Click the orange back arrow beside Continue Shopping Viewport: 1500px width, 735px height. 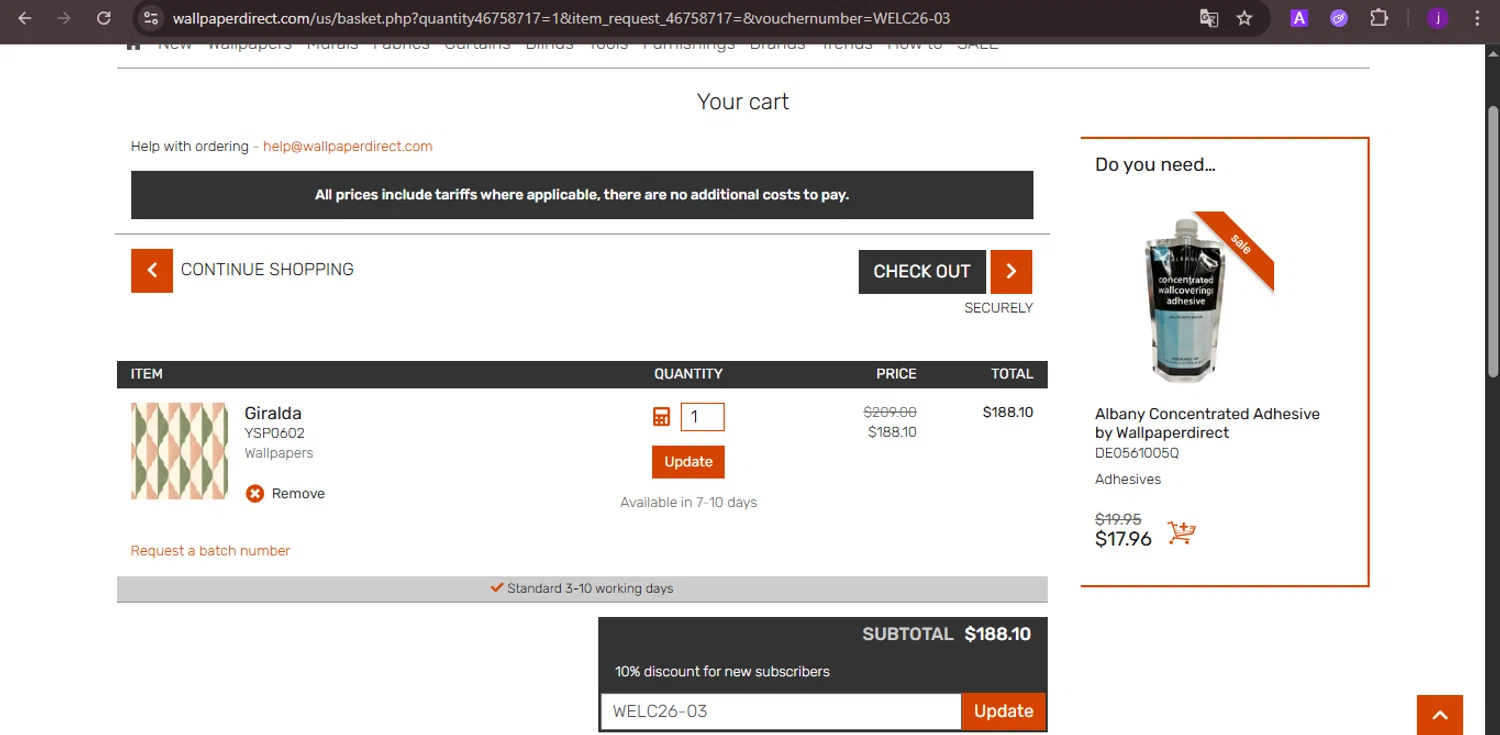pos(152,270)
